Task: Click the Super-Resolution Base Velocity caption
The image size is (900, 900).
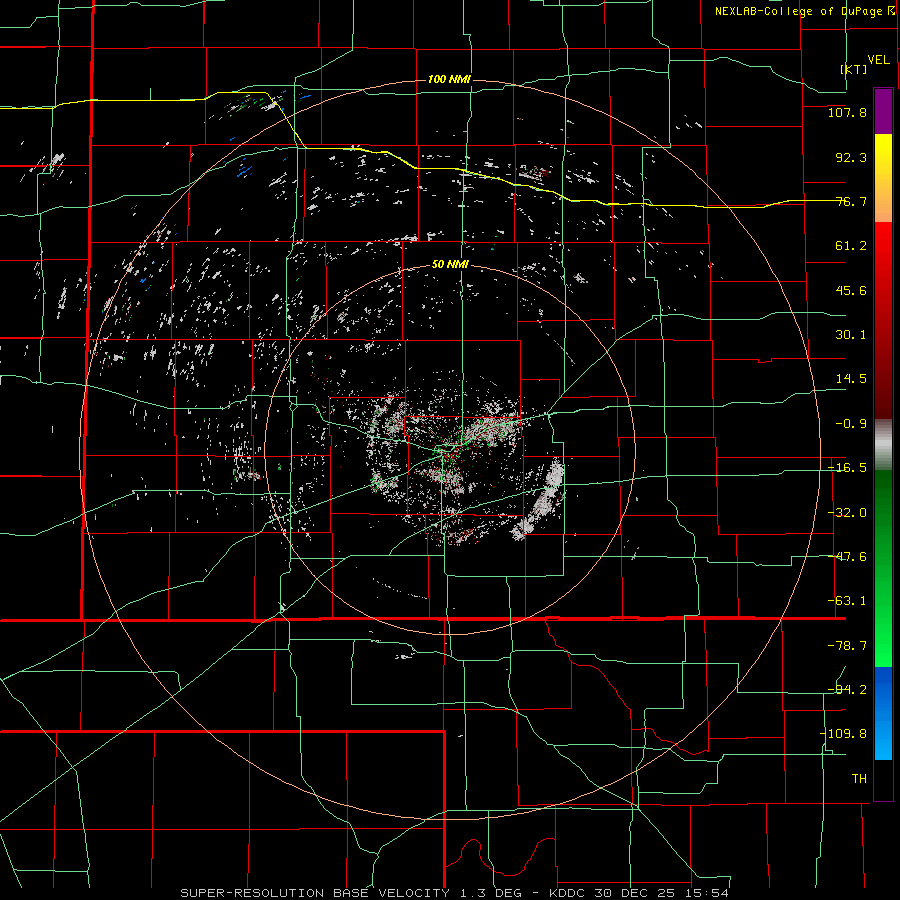Action: (x=454, y=893)
